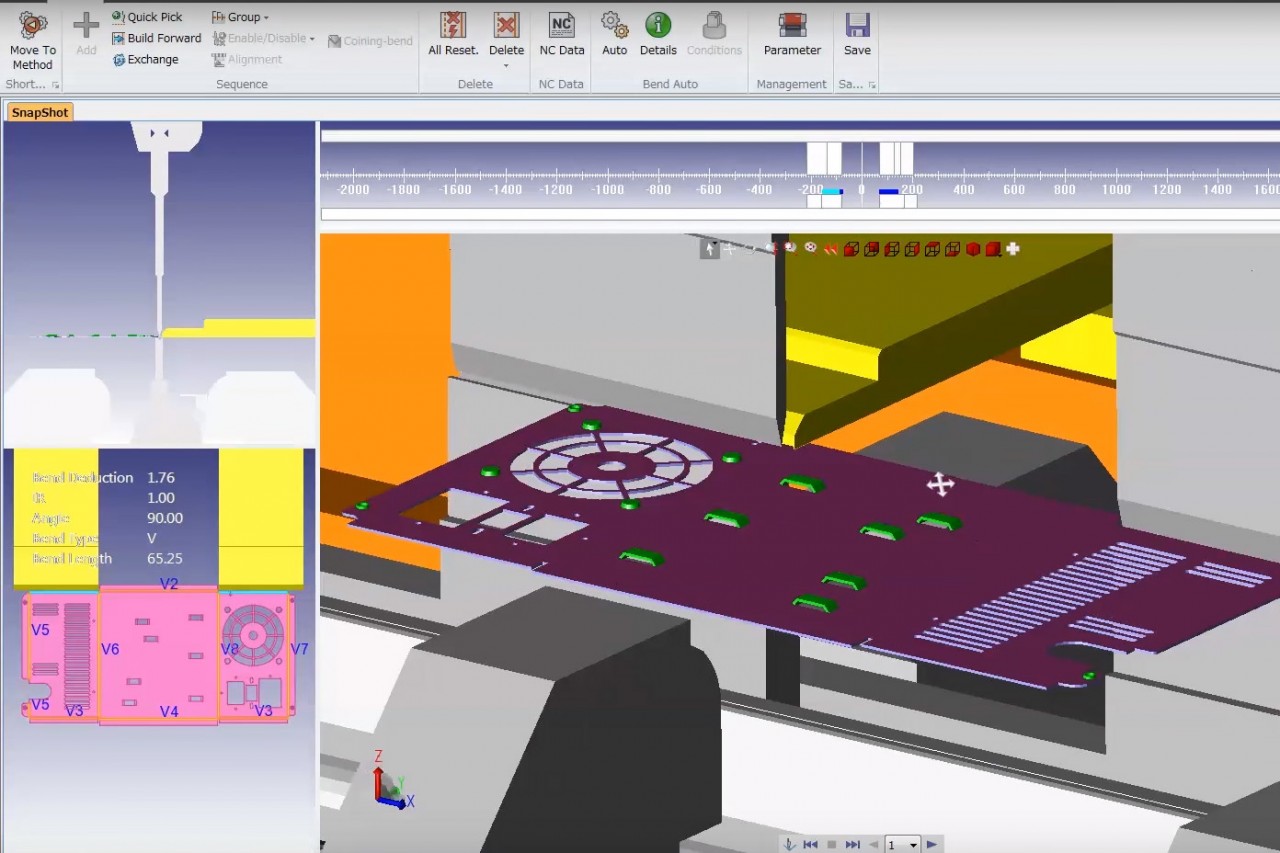1280x853 pixels.
Task: Expand the Delete dropdown arrow
Action: pyautogui.click(x=506, y=66)
